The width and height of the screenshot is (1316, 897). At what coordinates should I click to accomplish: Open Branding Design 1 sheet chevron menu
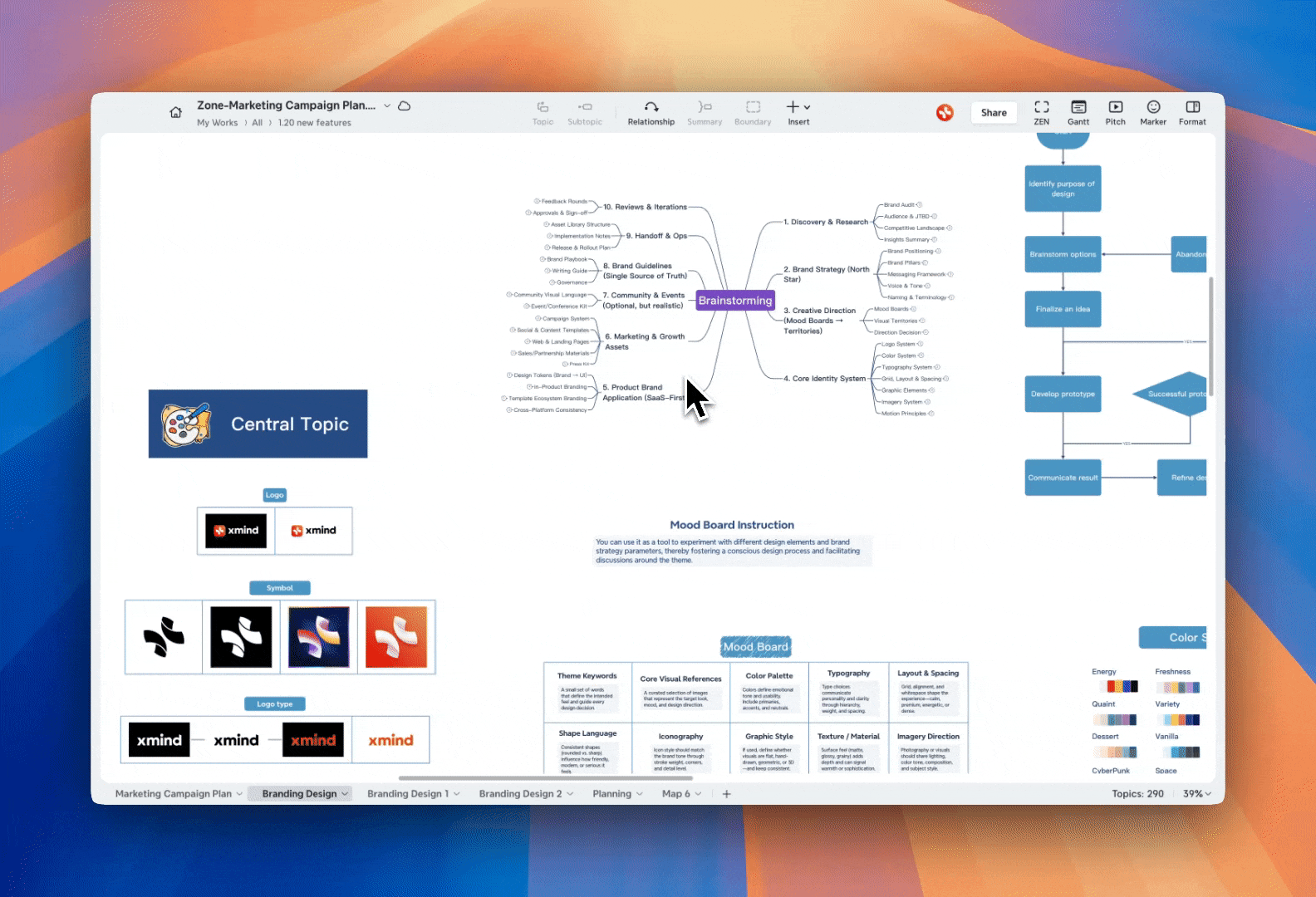457,794
